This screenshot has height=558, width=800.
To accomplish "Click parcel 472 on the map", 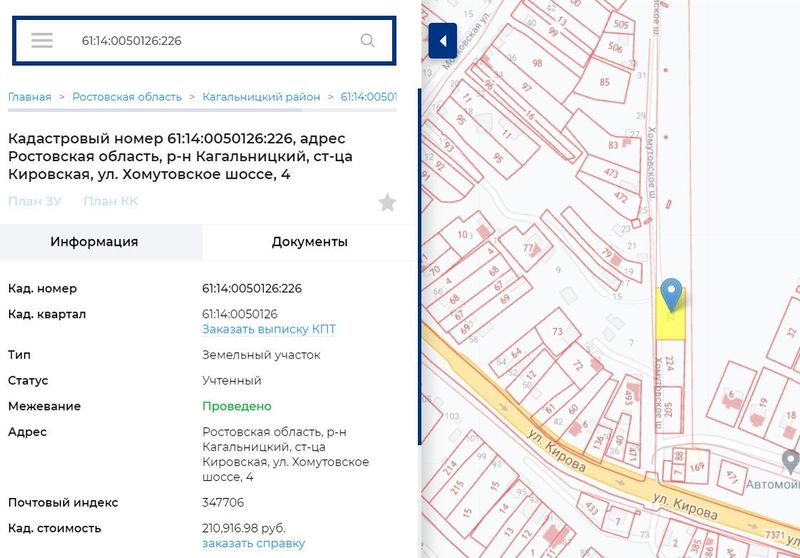I will pos(620,197).
